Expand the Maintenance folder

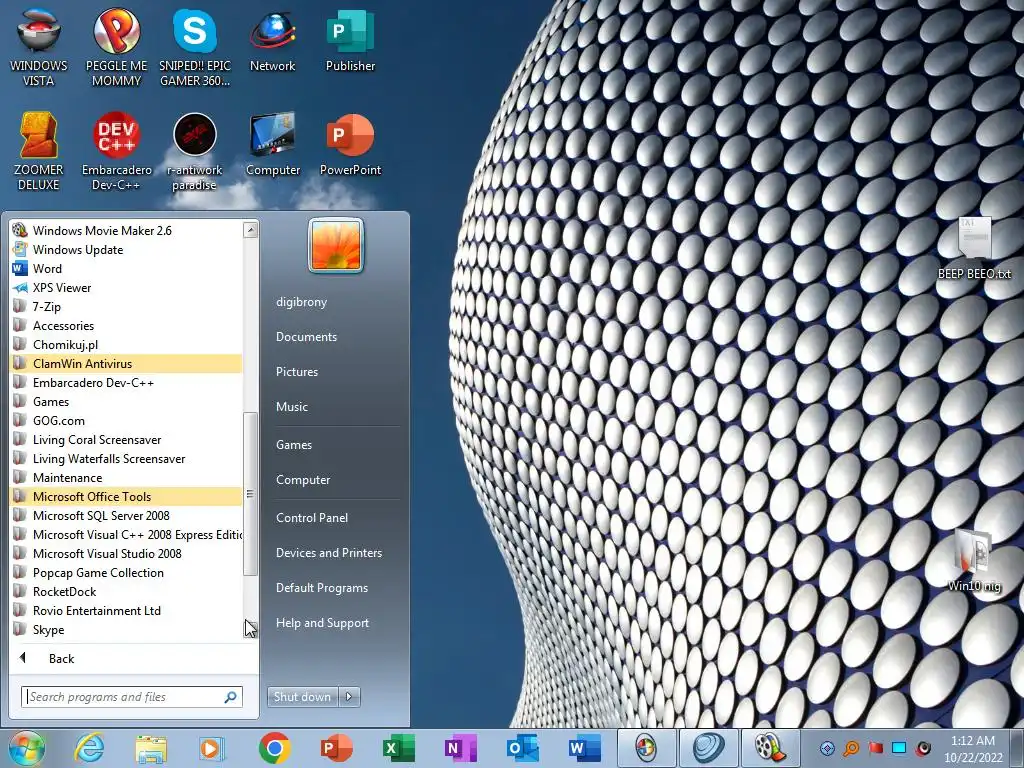pos(127,477)
